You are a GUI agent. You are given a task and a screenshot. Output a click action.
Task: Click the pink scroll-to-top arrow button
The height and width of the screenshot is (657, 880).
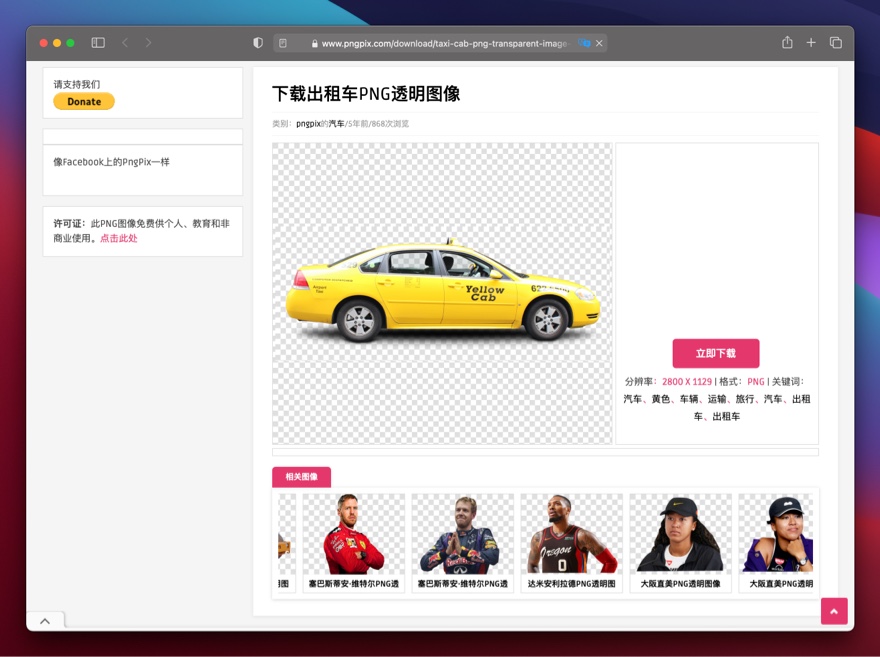[x=834, y=611]
